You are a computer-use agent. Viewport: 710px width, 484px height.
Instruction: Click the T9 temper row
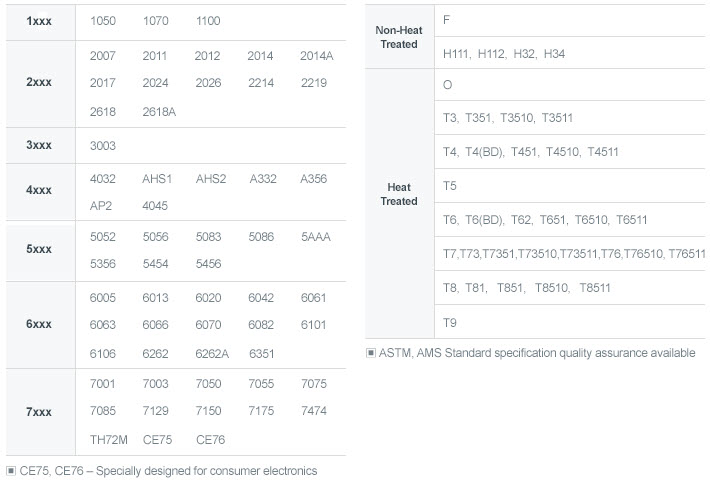(x=450, y=322)
